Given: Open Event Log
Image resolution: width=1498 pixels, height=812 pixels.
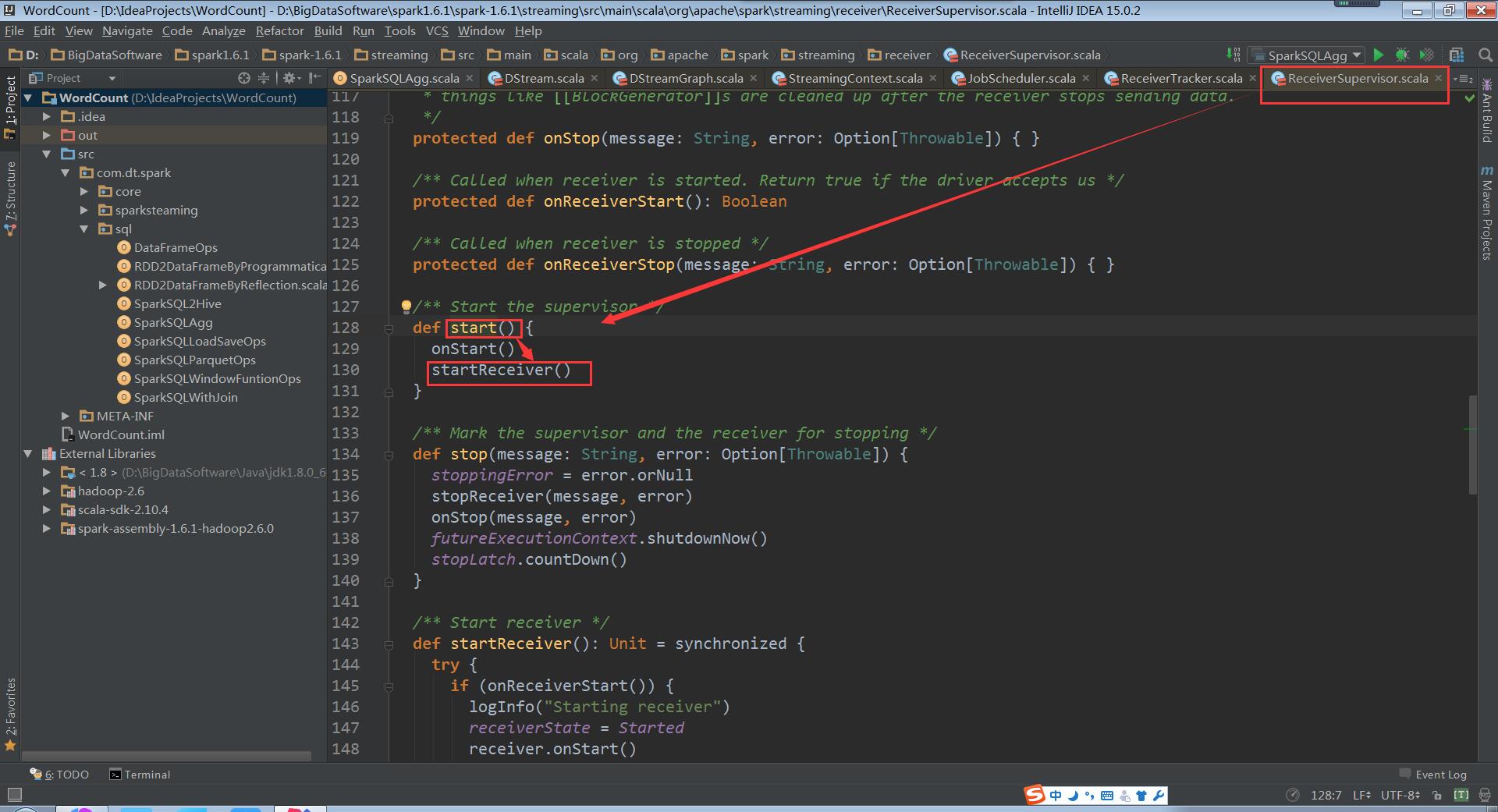Looking at the screenshot, I should point(1433,775).
